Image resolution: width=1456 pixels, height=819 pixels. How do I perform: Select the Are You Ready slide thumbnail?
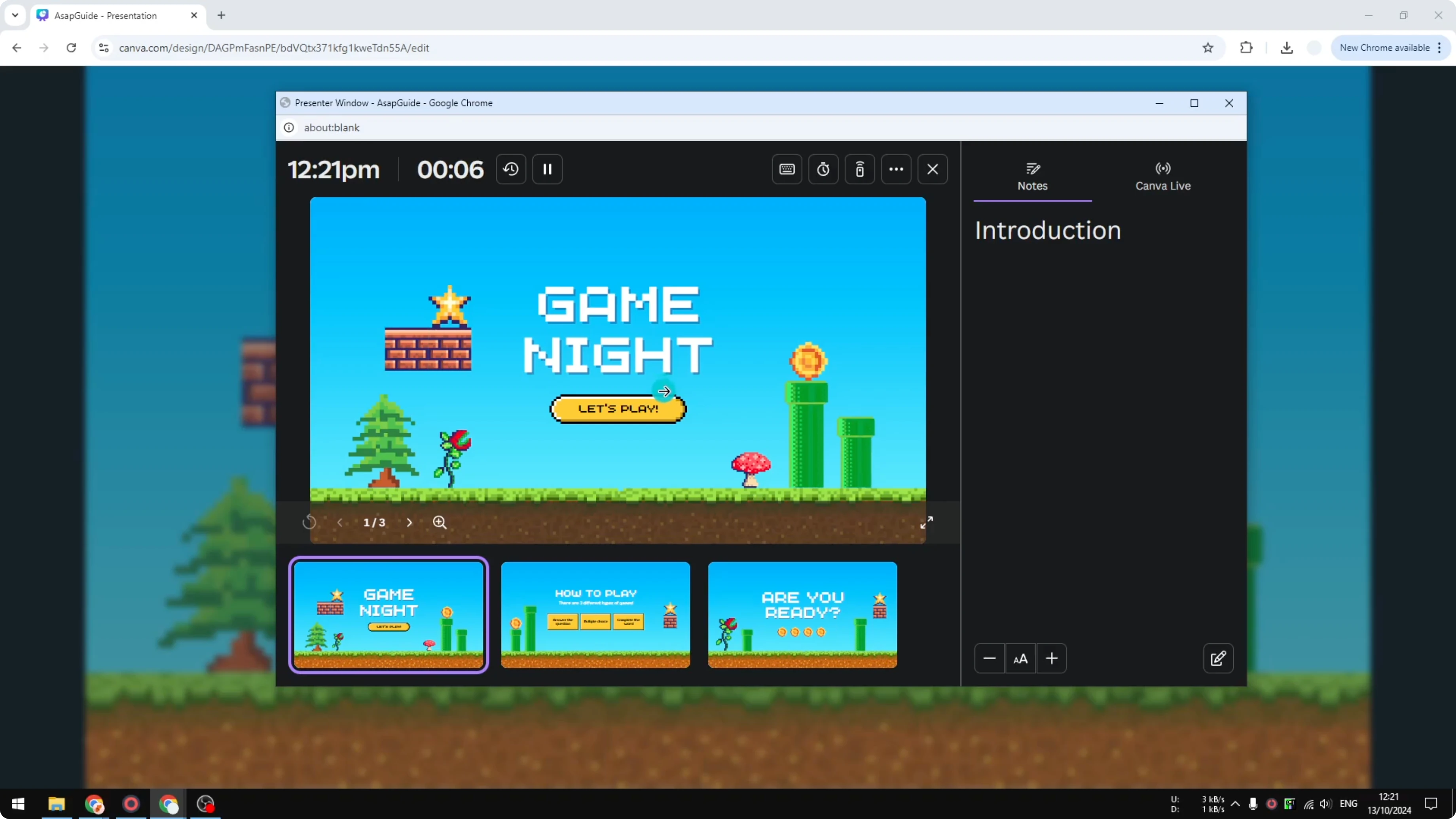(x=802, y=615)
